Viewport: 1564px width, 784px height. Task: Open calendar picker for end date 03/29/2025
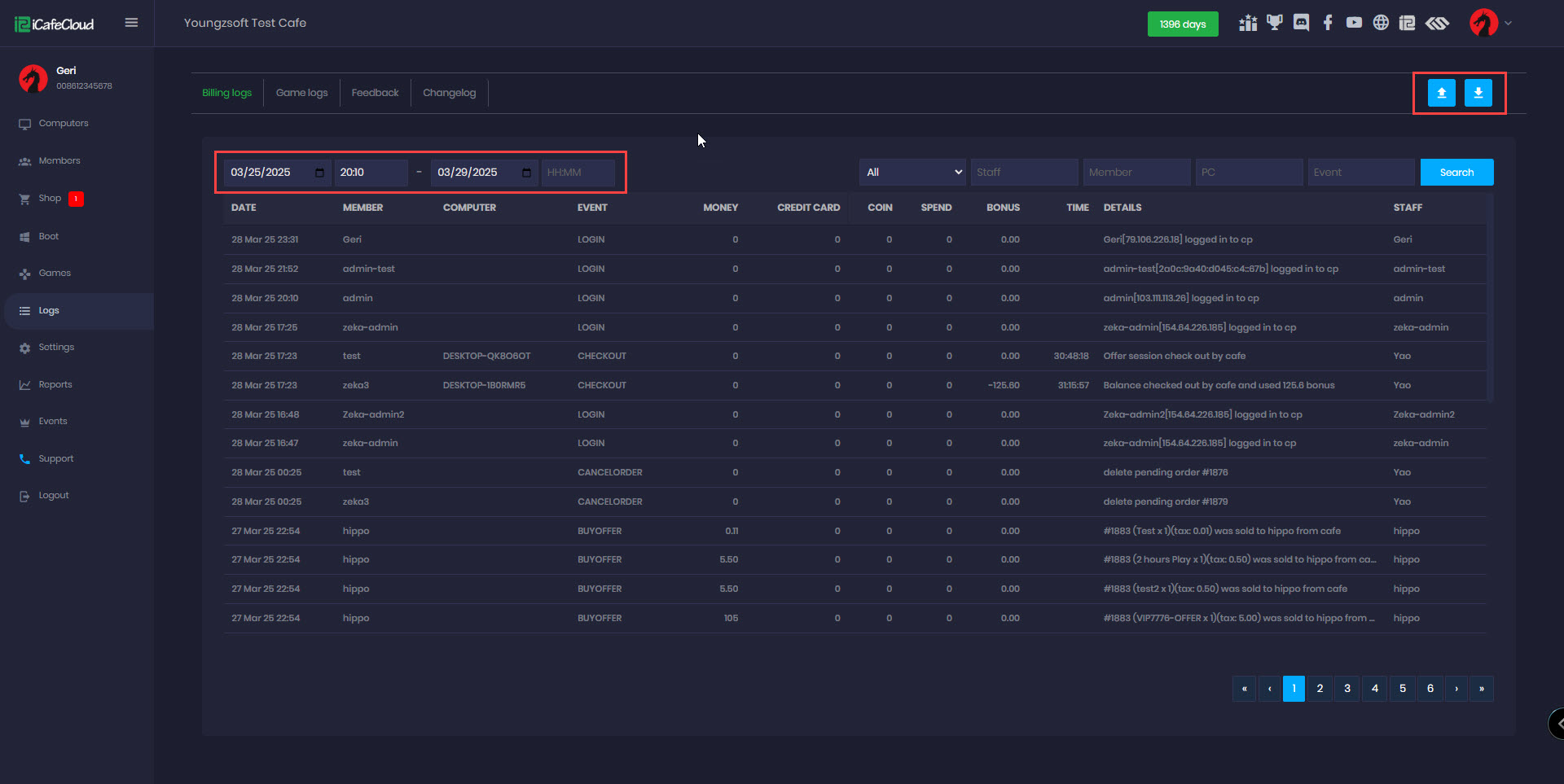tap(526, 173)
